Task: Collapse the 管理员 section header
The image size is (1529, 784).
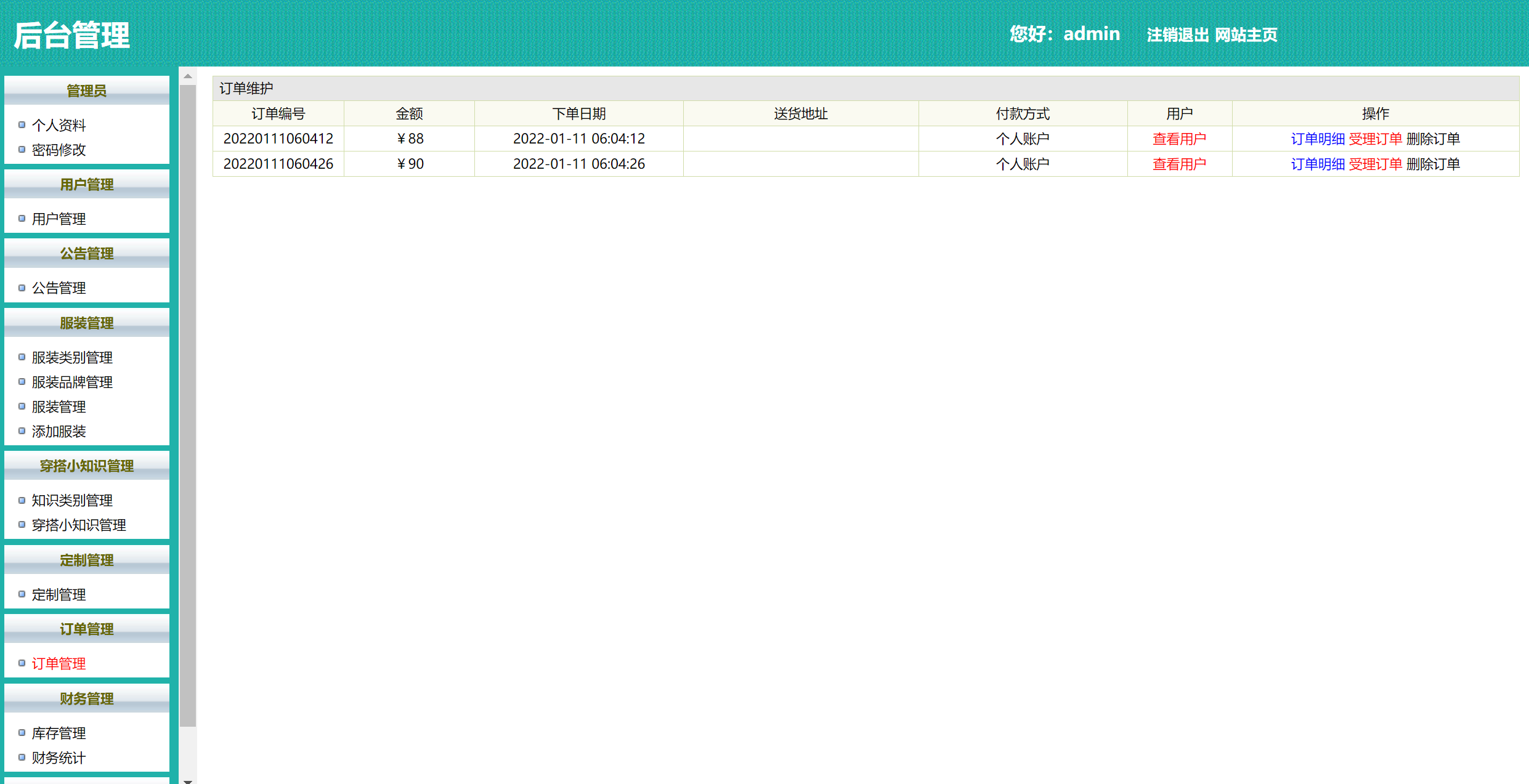Action: click(x=87, y=91)
